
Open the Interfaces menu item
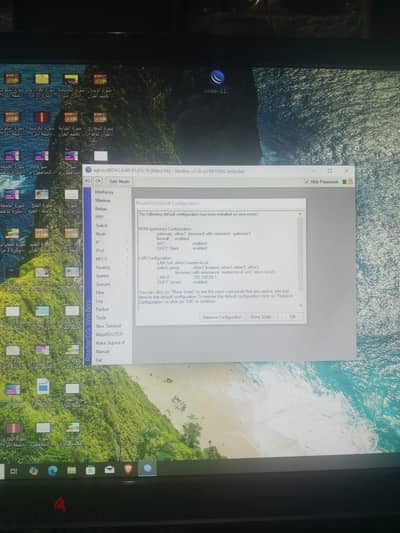[x=104, y=192]
